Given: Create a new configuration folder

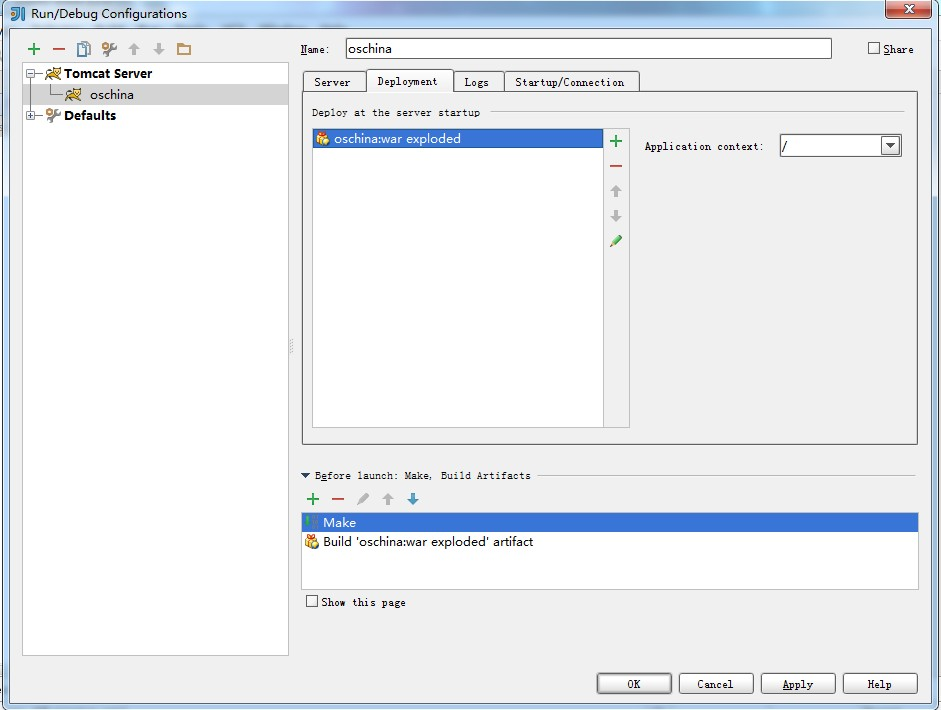Looking at the screenshot, I should click(x=183, y=48).
